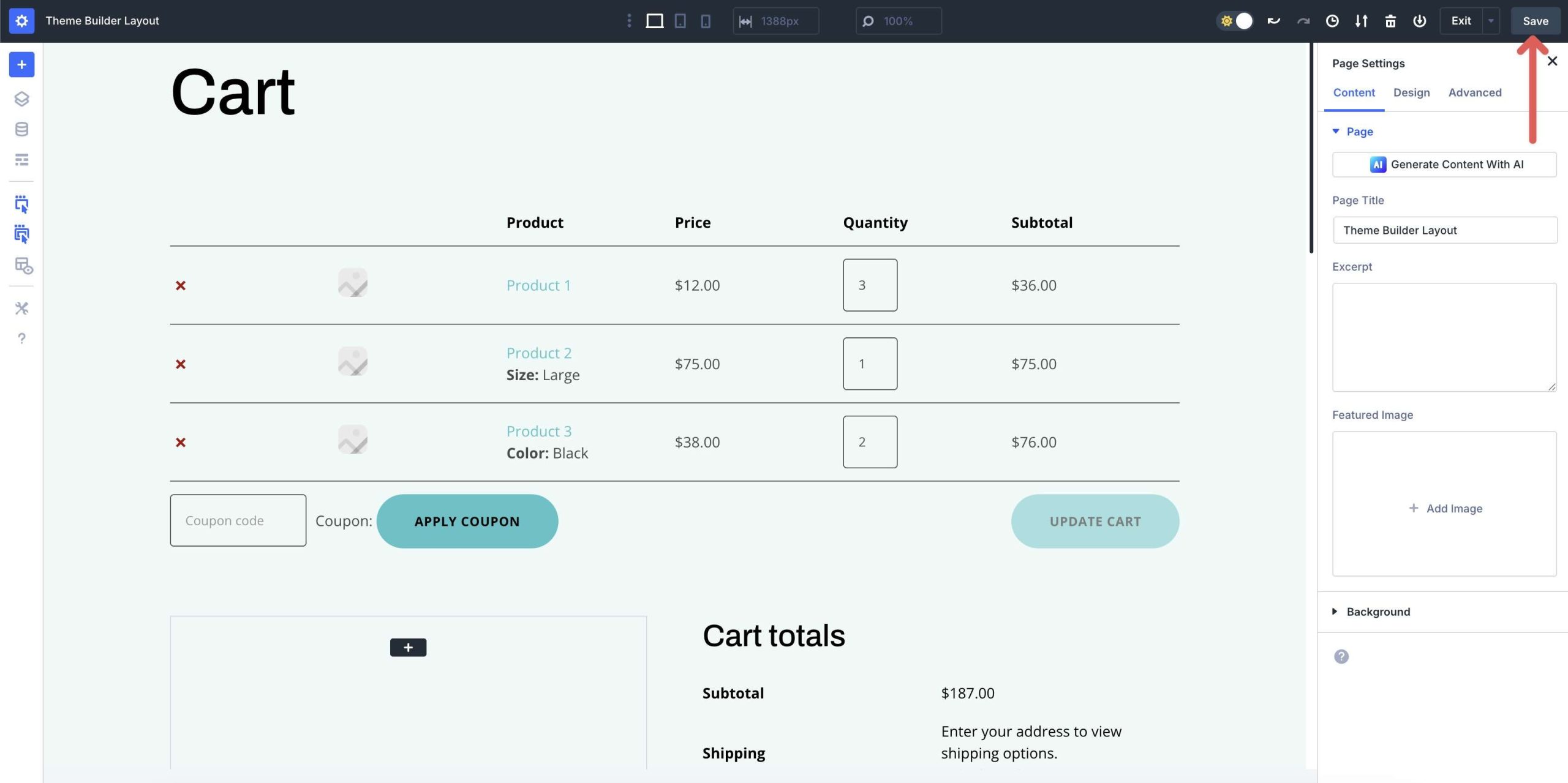Switch preview to mobile view
The height and width of the screenshot is (783, 1568).
pyautogui.click(x=707, y=20)
